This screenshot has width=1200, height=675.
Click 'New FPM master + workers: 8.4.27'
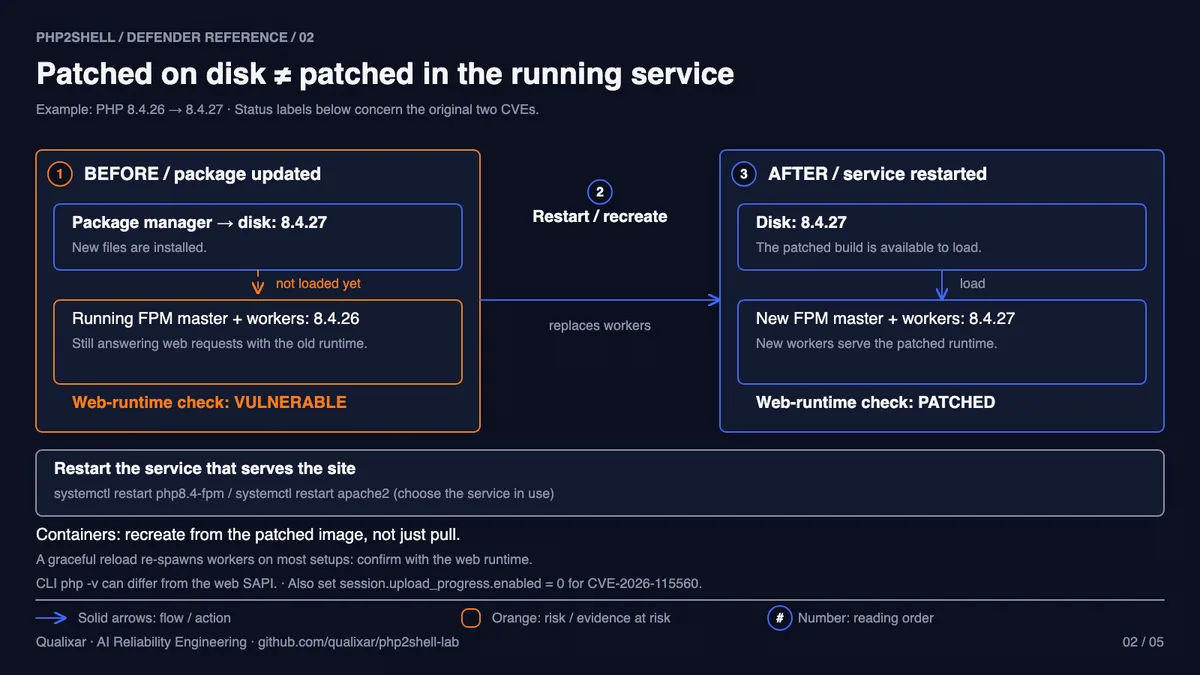[x=885, y=318]
